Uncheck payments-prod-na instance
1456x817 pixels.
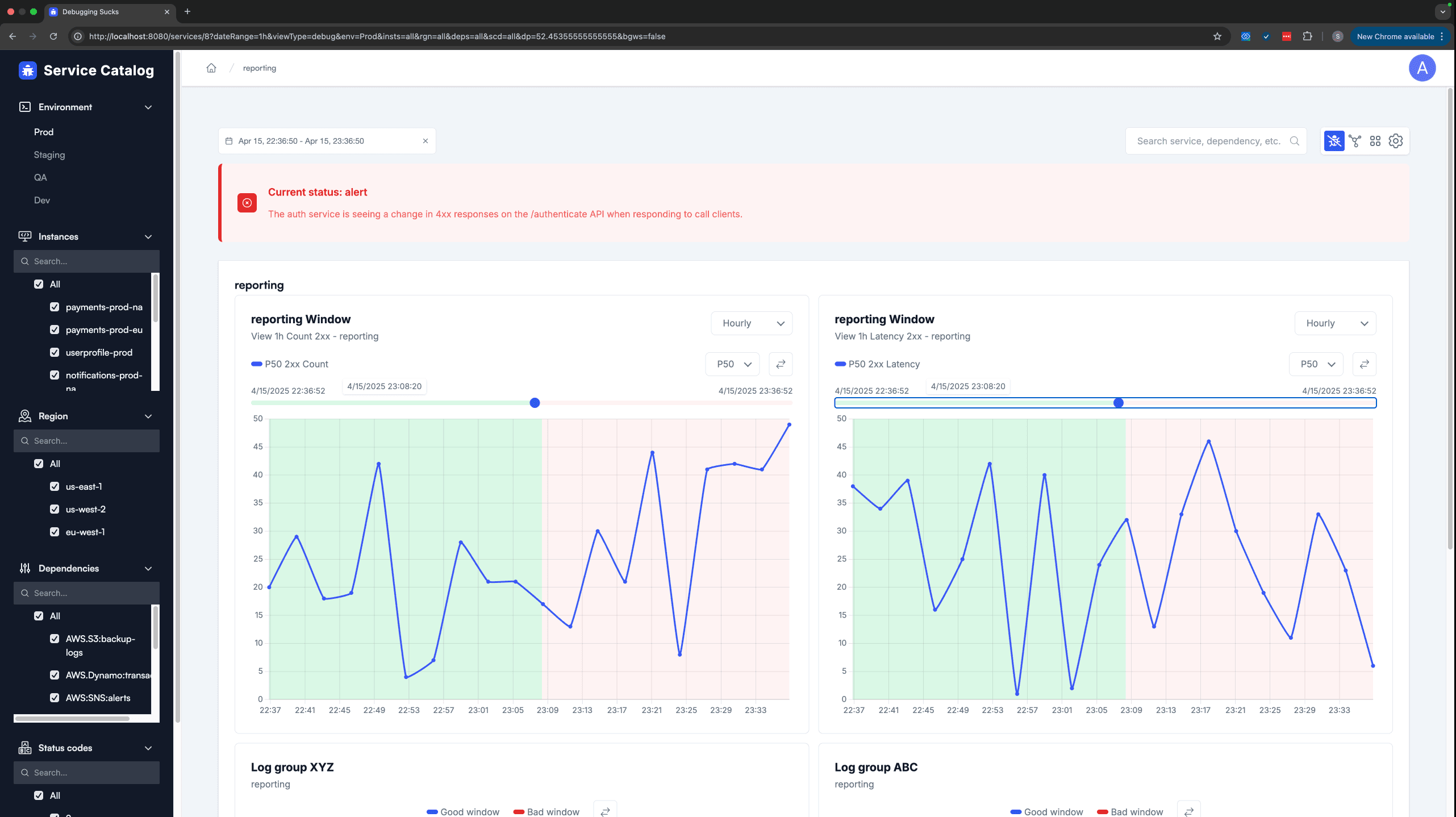click(55, 307)
